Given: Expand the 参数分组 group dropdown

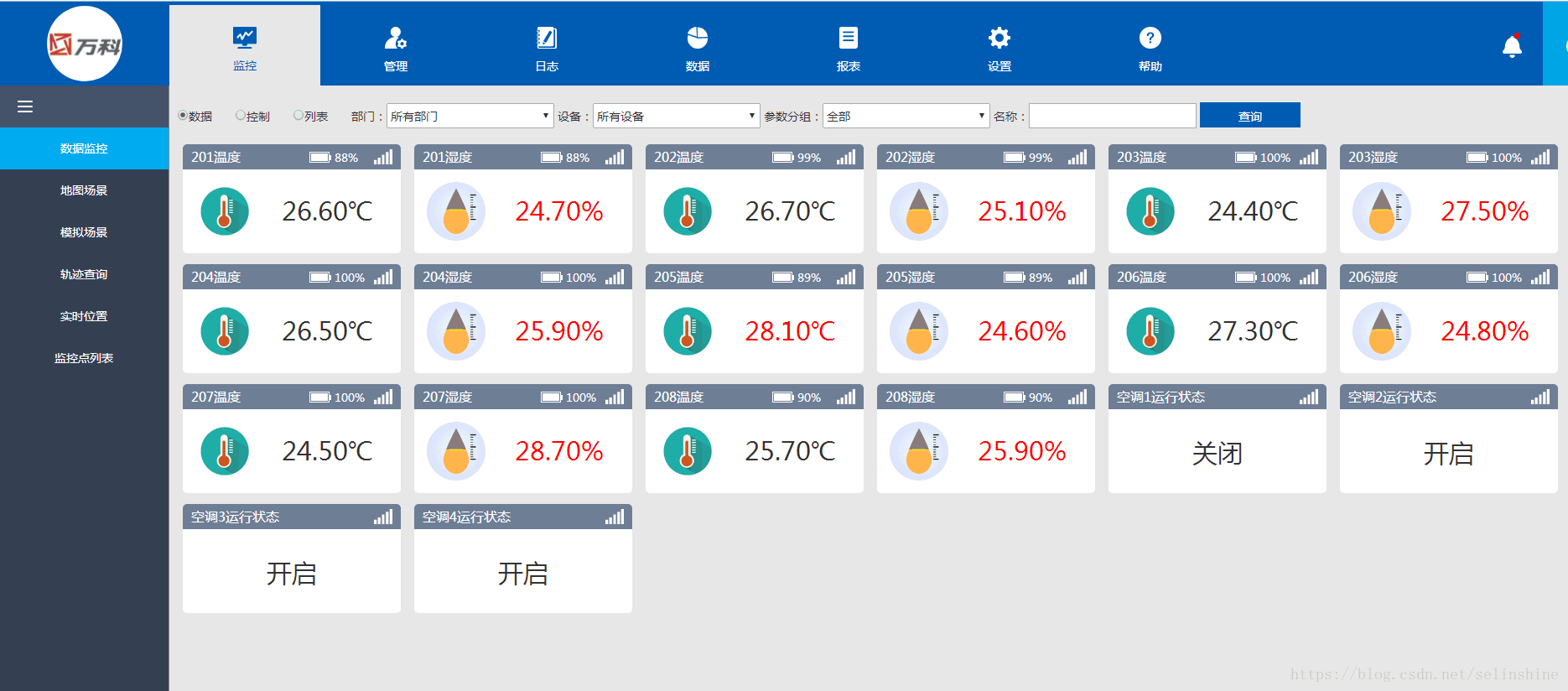Looking at the screenshot, I should (x=906, y=116).
